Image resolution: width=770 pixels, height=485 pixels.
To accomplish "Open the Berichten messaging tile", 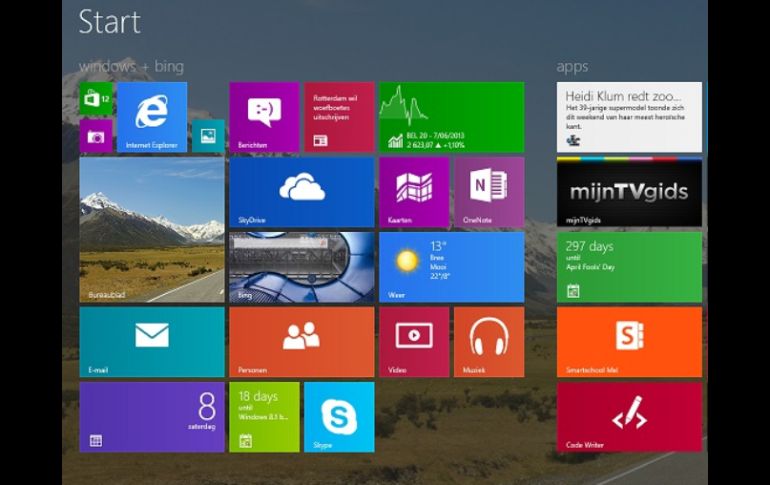I will click(264, 116).
